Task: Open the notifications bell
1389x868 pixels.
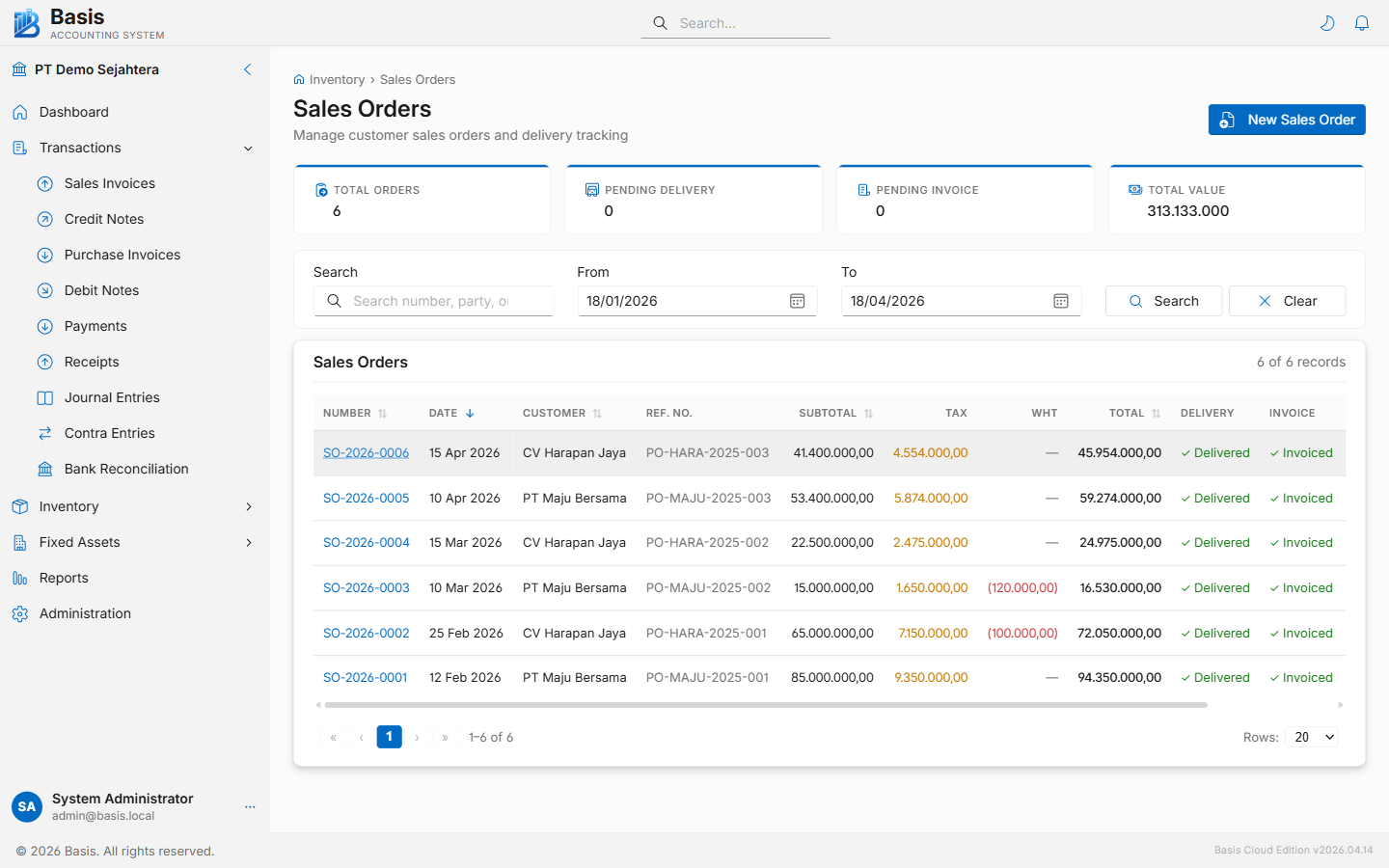Action: (x=1362, y=23)
